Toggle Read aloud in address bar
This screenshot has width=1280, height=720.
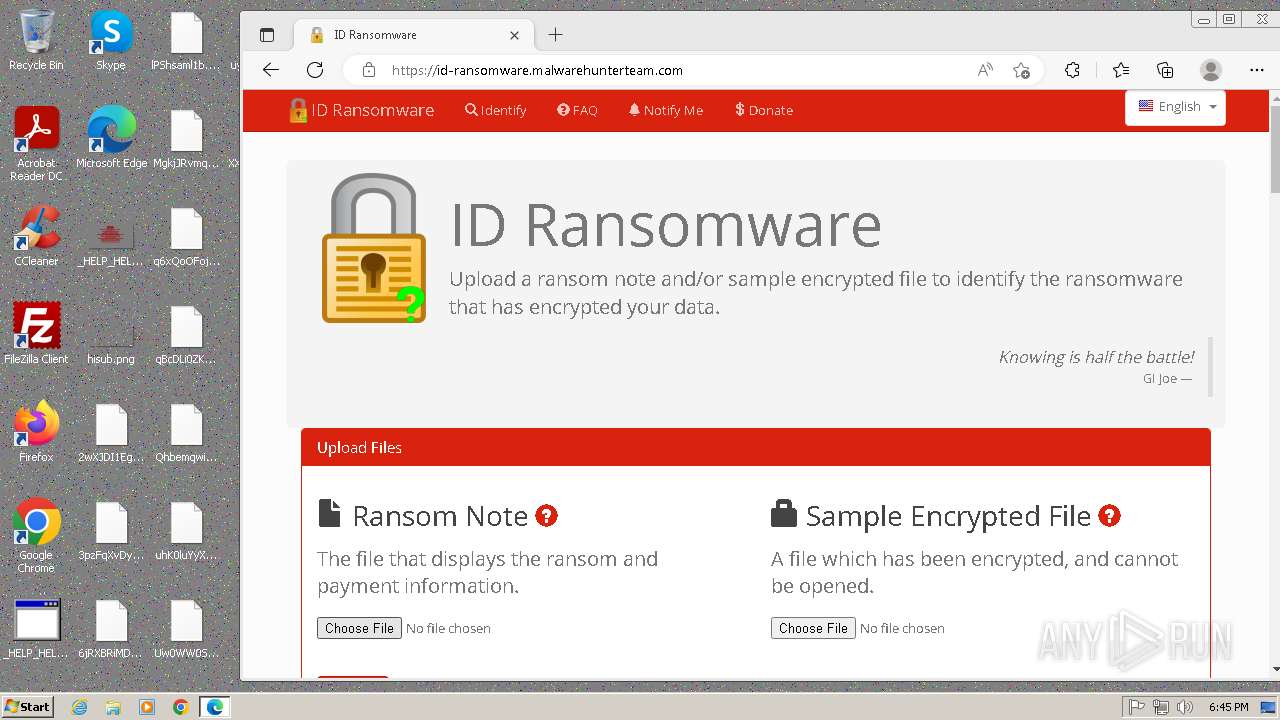[x=985, y=70]
